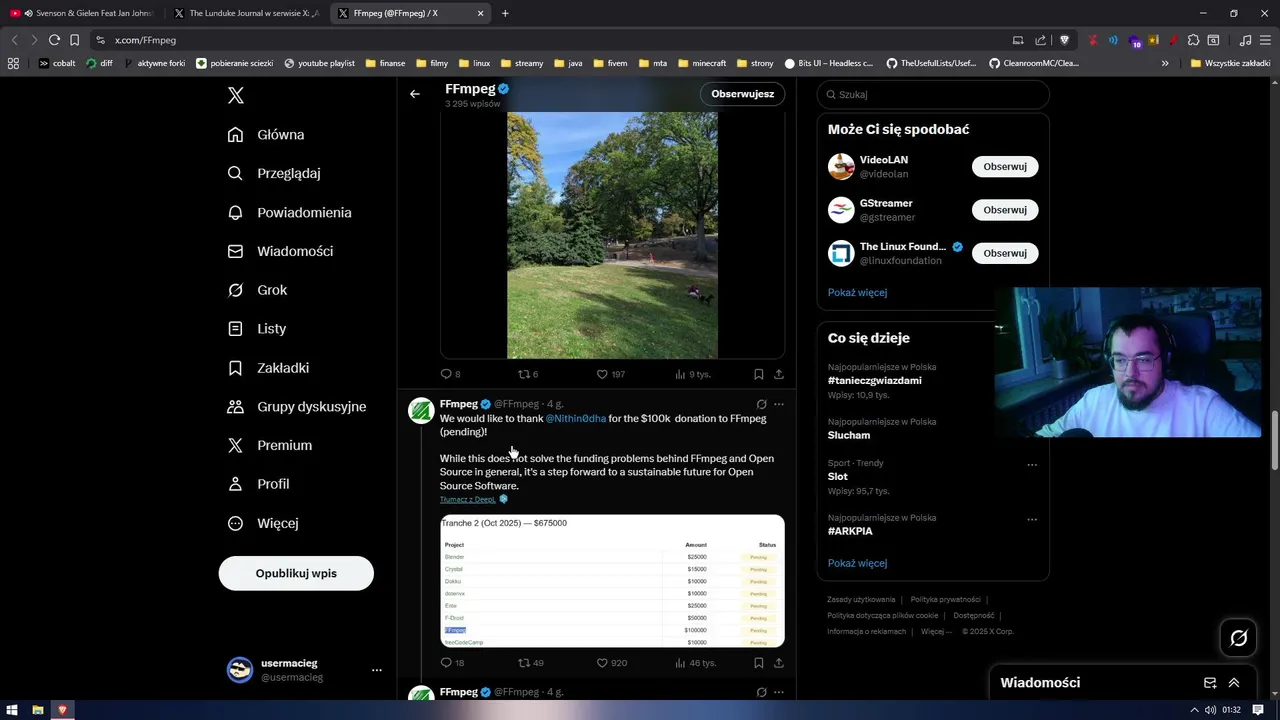Screen dimensions: 1280x720
Task: Open Powiadomienia notifications
Action: 289,212
